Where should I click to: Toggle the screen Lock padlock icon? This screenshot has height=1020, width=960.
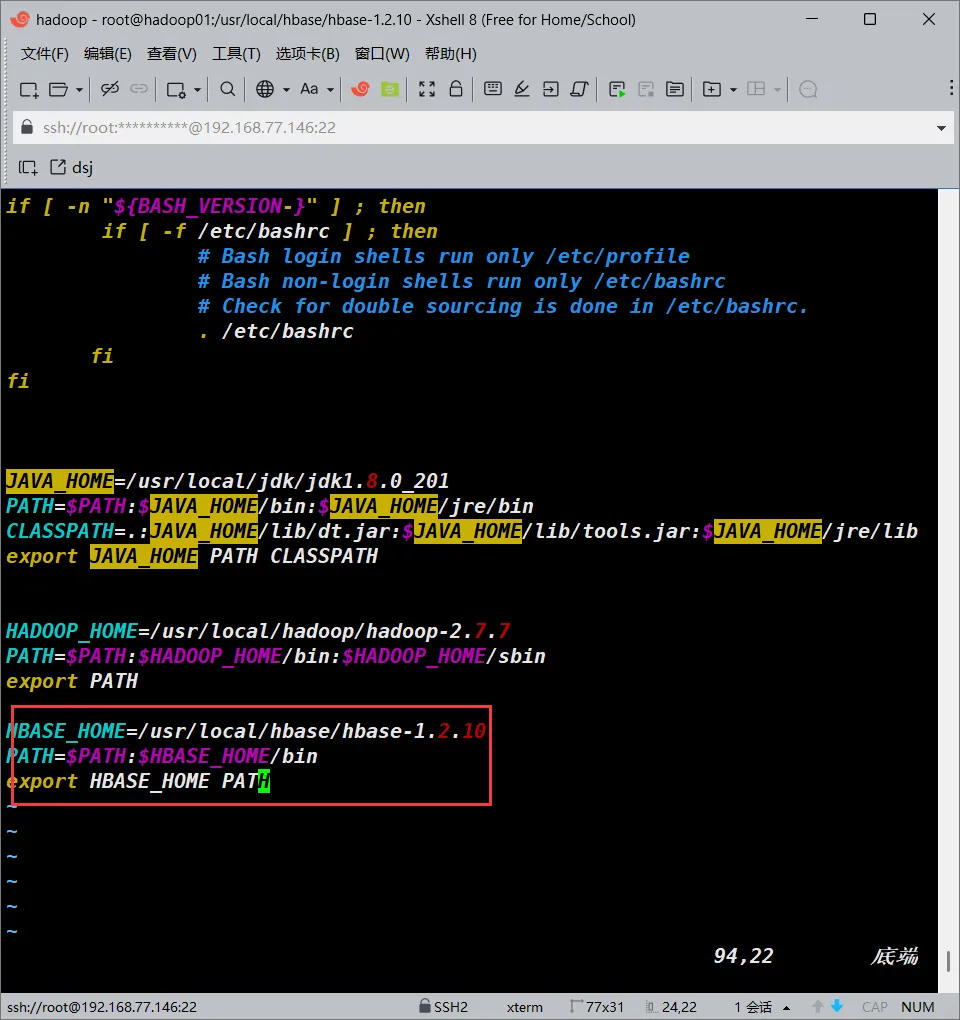[456, 88]
